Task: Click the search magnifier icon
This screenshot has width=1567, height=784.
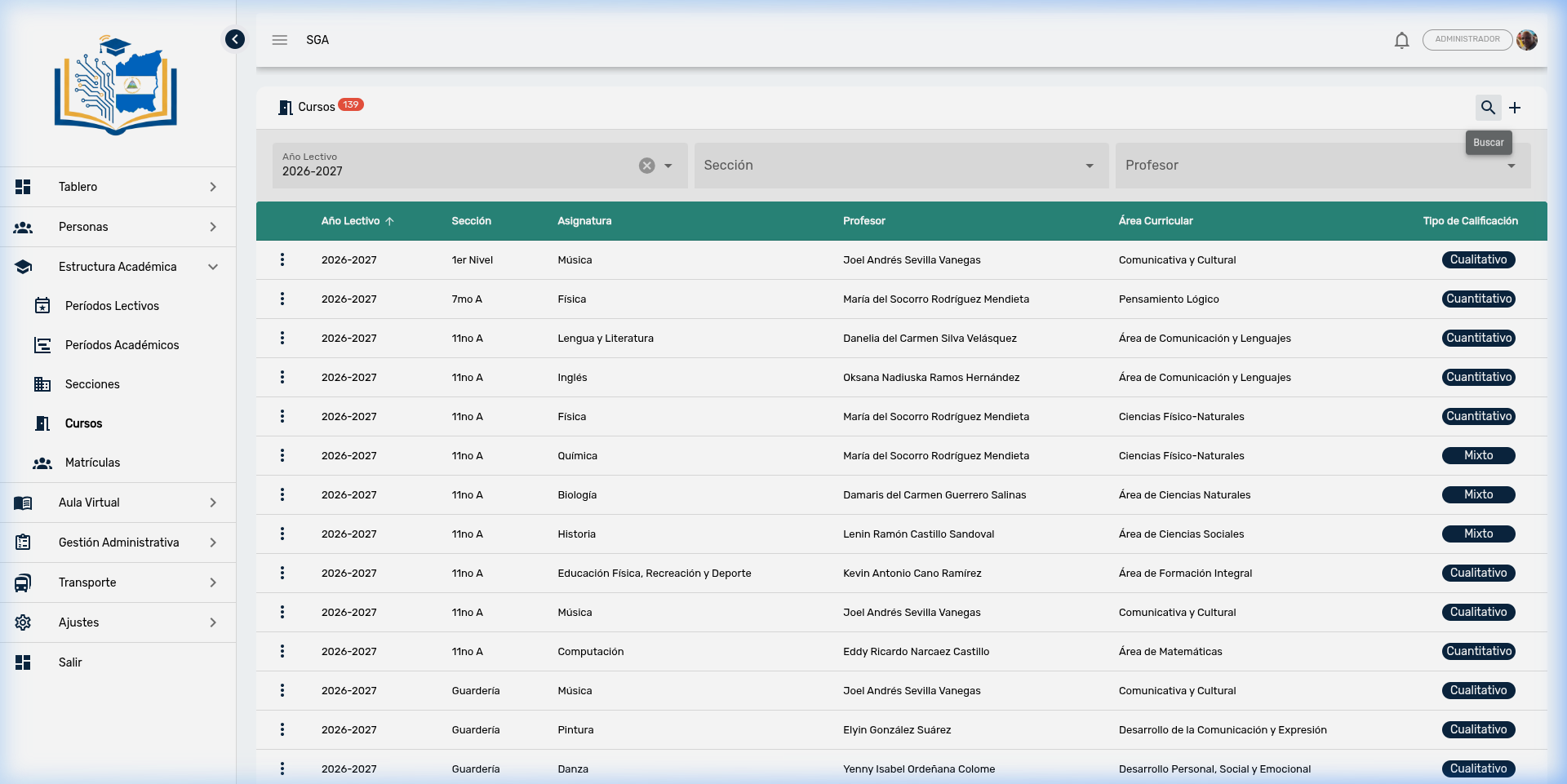Action: pos(1488,108)
